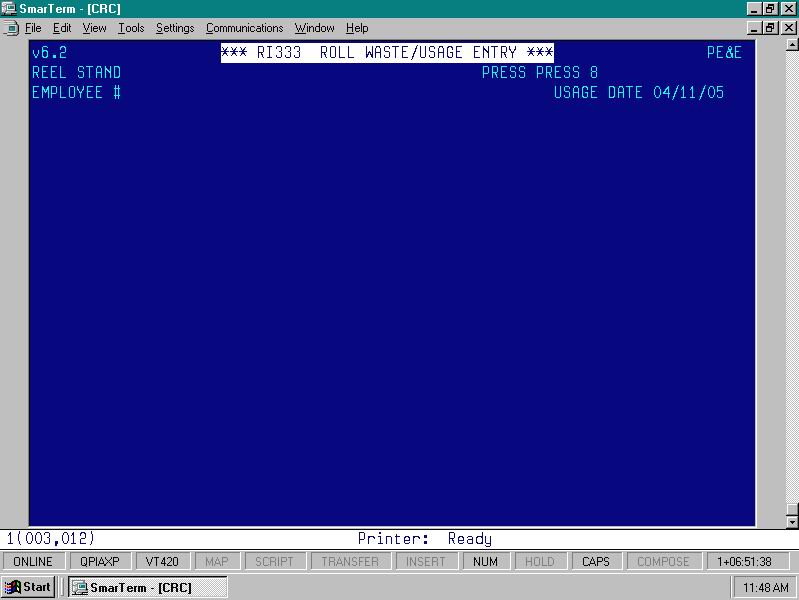Click the VT420 emulation status button

[161, 562]
